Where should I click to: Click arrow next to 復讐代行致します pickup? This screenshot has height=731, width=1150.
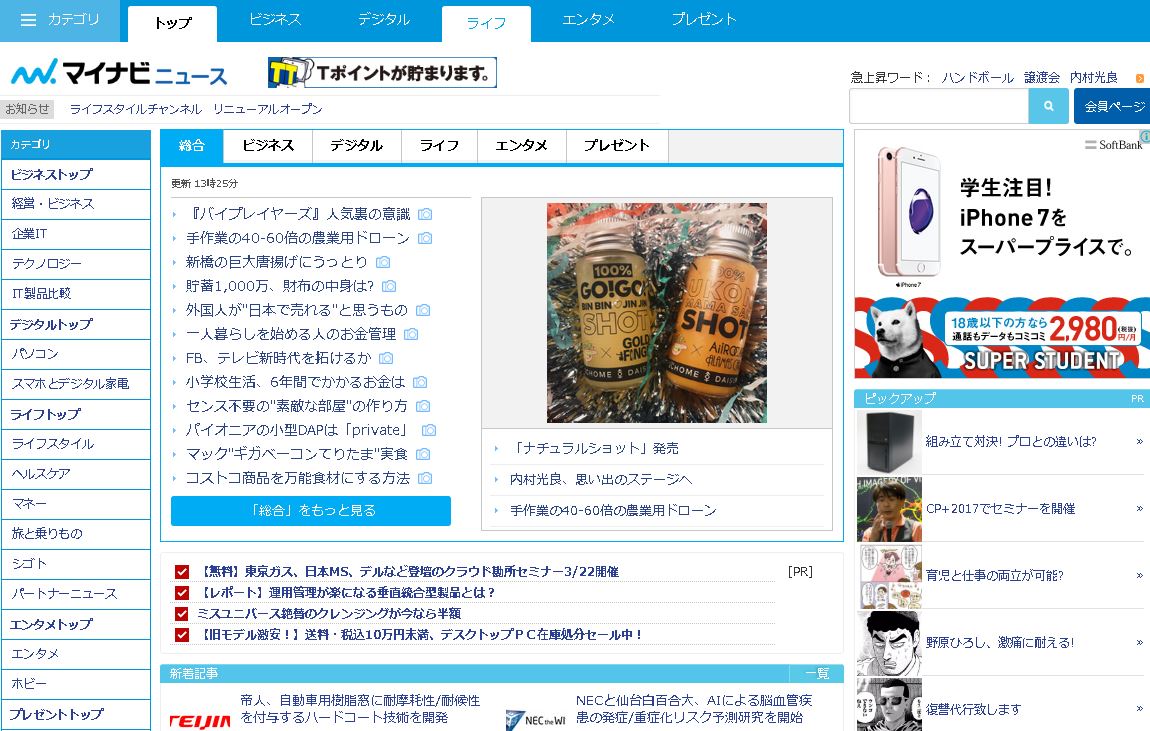click(x=1139, y=709)
